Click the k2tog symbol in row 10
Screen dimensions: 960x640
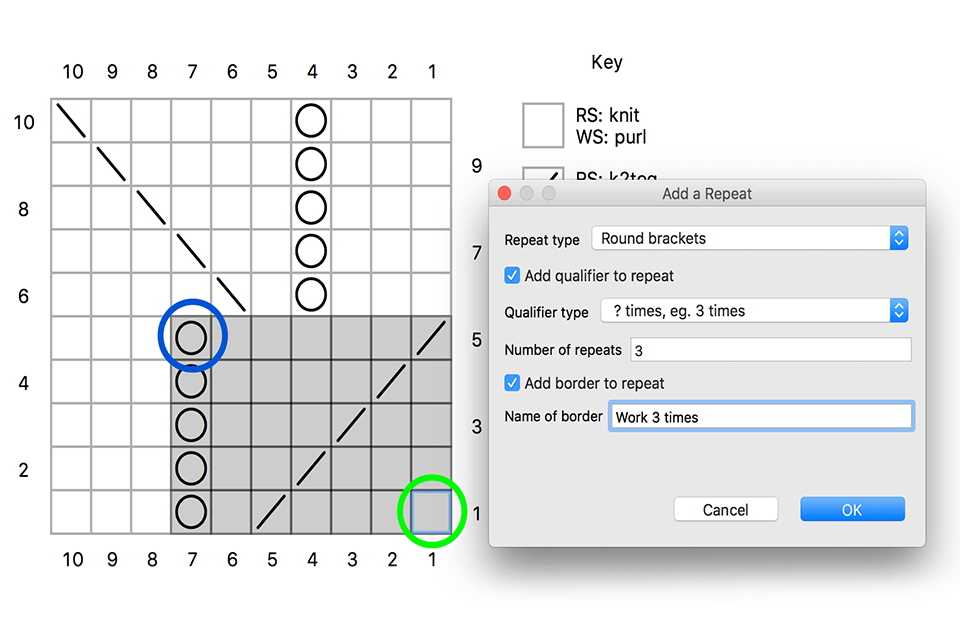pos(72,121)
